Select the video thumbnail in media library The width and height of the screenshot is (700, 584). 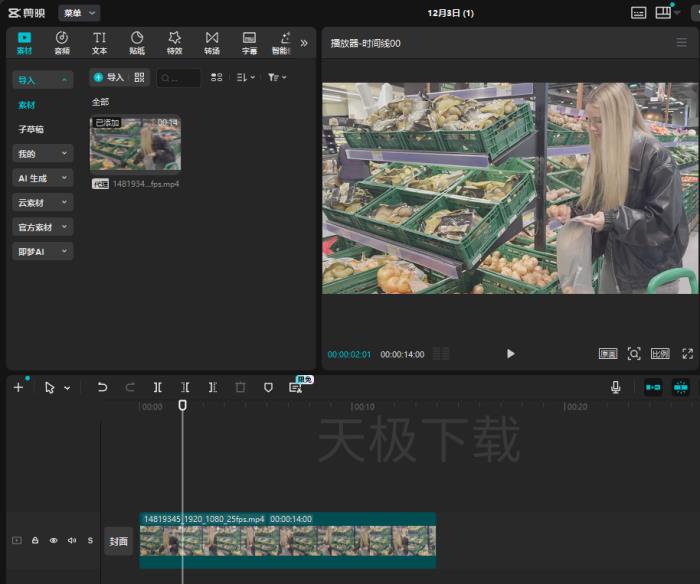(135, 144)
